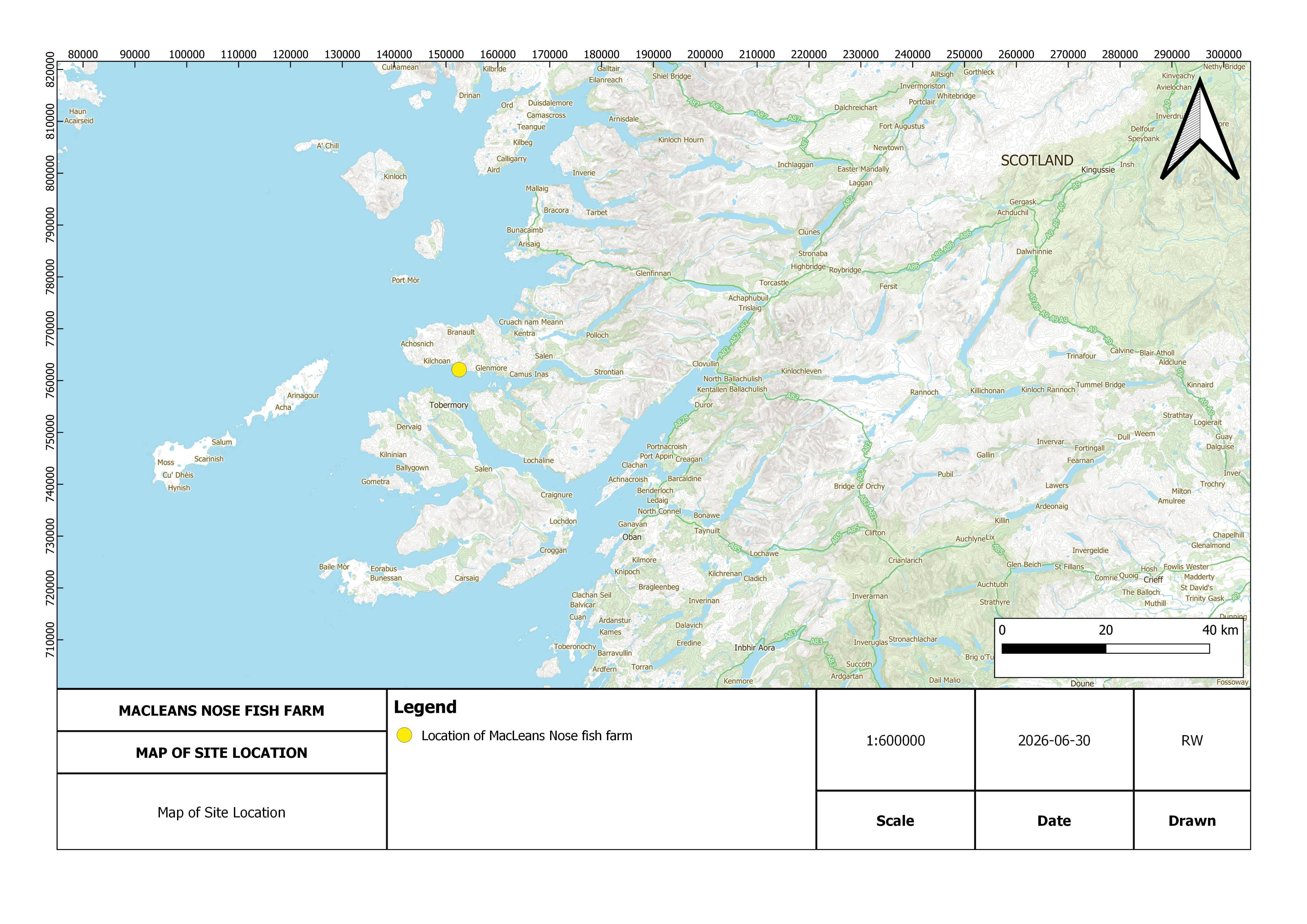Click the yellow circle in the Legend
This screenshot has width=1307, height=924.
pyautogui.click(x=404, y=735)
